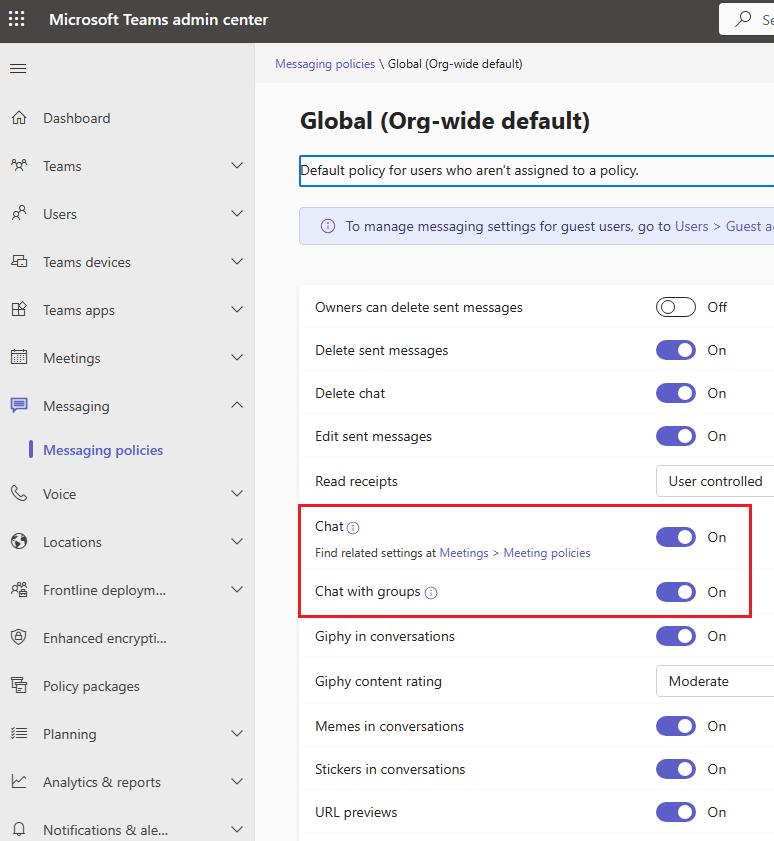Screen dimensions: 774x841
Task: Click Guest access link in banner
Action: tap(750, 226)
